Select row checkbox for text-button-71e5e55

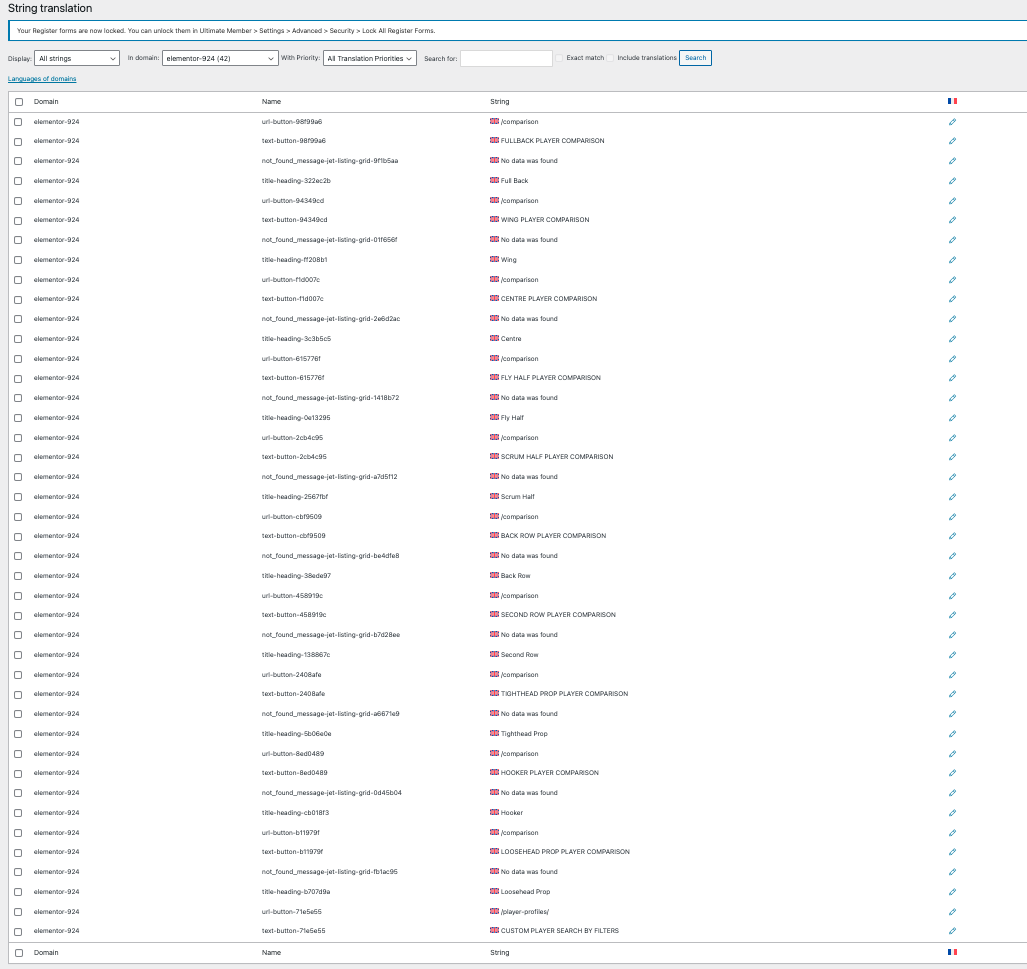tap(18, 932)
